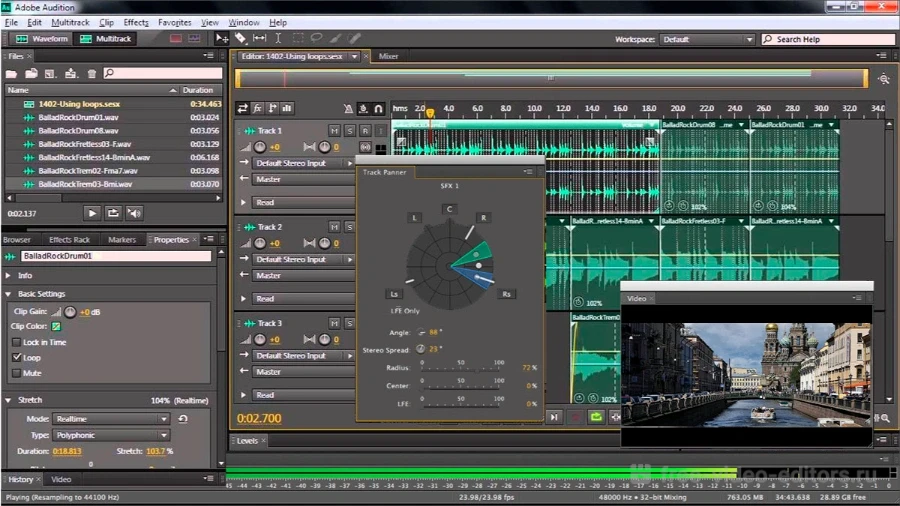Viewport: 900px width, 506px height.
Task: Click the green loop playback transport button
Action: (596, 417)
